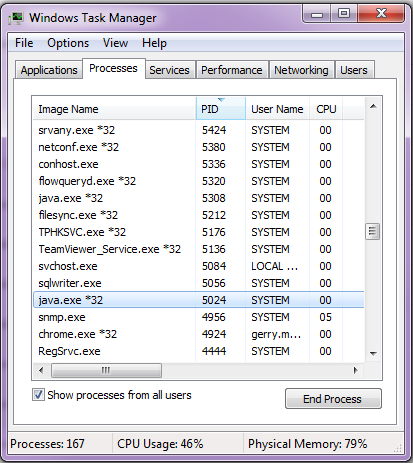Select java.exe *32 with PID 5308
The height and width of the screenshot is (463, 413).
(198, 198)
